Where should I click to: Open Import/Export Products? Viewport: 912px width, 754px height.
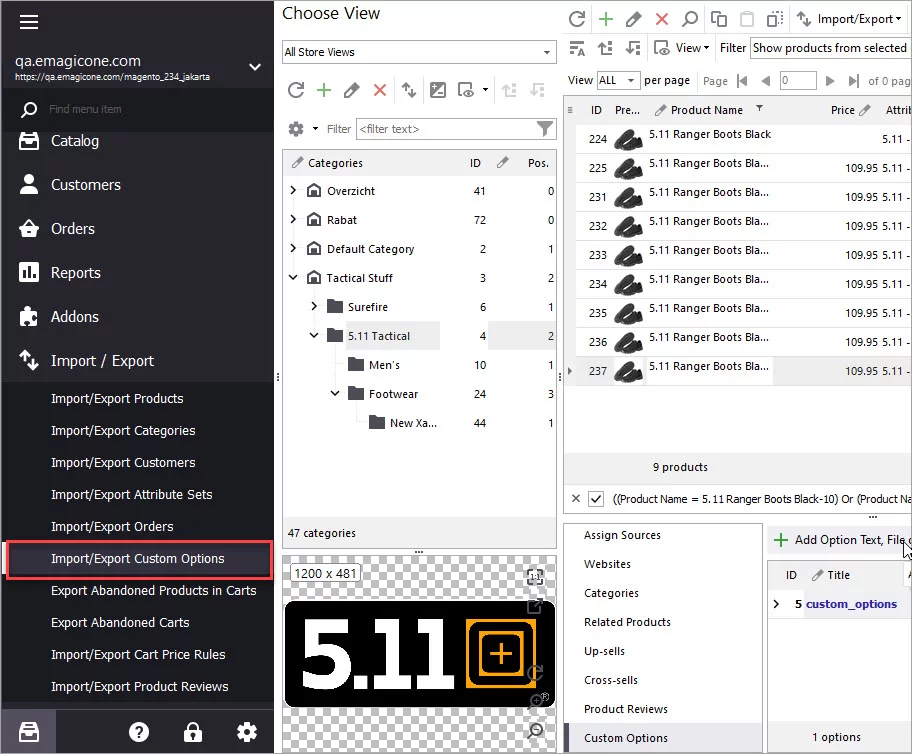pyautogui.click(x=117, y=399)
